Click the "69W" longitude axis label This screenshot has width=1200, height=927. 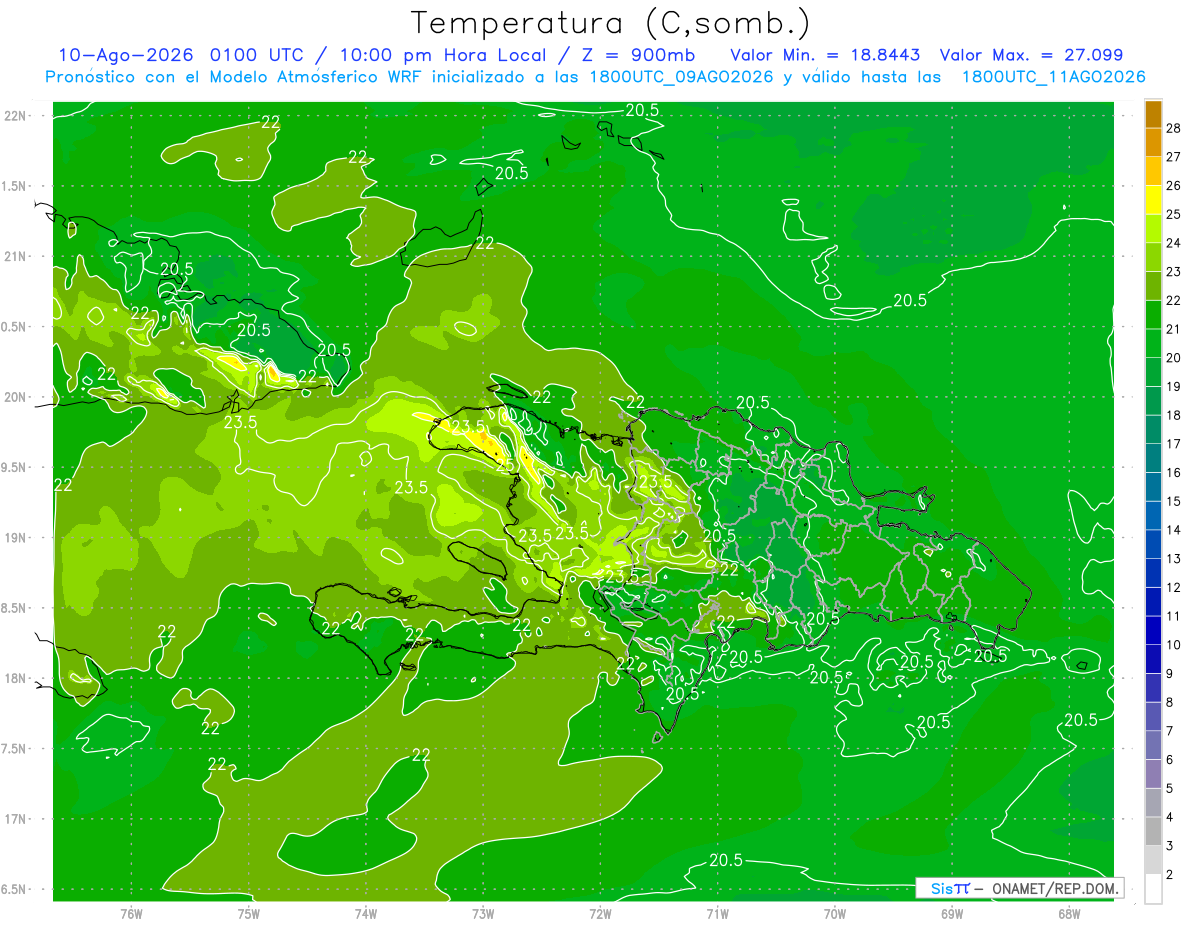pyautogui.click(x=952, y=913)
